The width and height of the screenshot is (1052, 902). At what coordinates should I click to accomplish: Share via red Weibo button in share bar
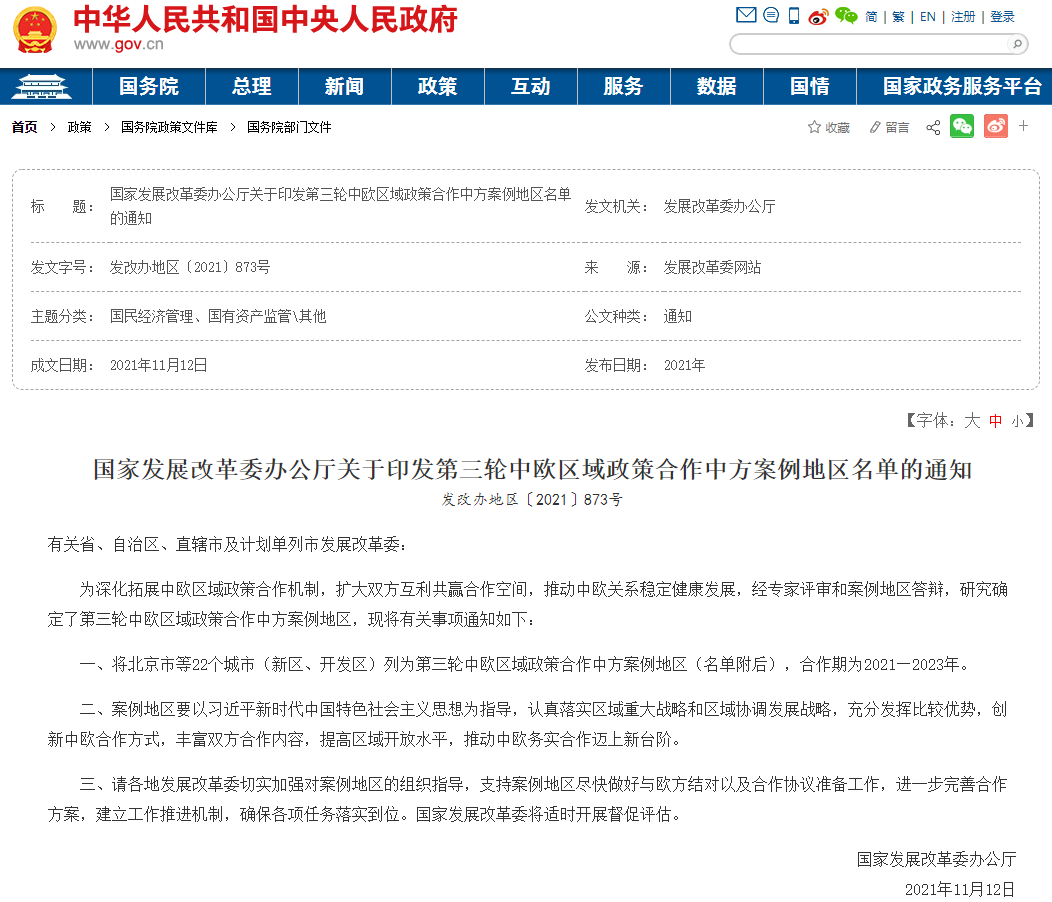pyautogui.click(x=995, y=126)
